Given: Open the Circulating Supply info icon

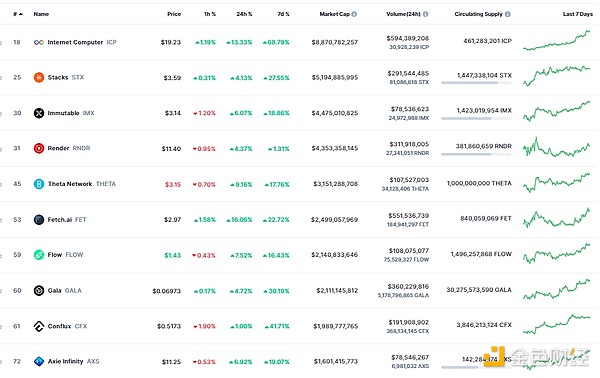Looking at the screenshot, I should coord(508,14).
